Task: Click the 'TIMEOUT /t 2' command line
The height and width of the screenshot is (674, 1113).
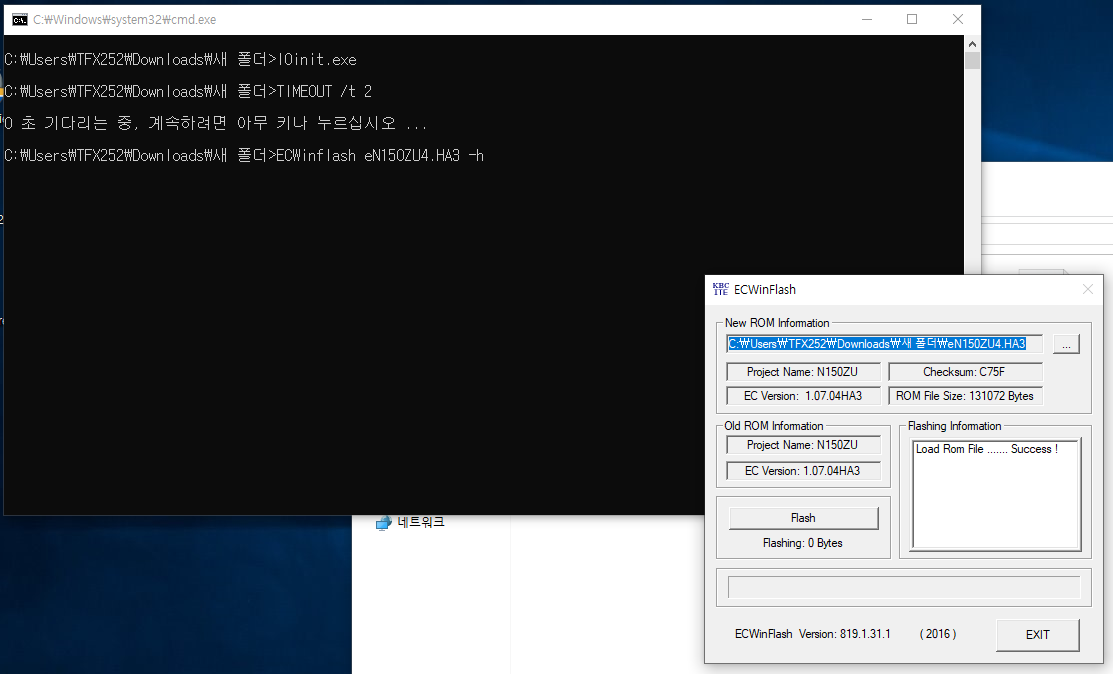Action: tap(324, 92)
